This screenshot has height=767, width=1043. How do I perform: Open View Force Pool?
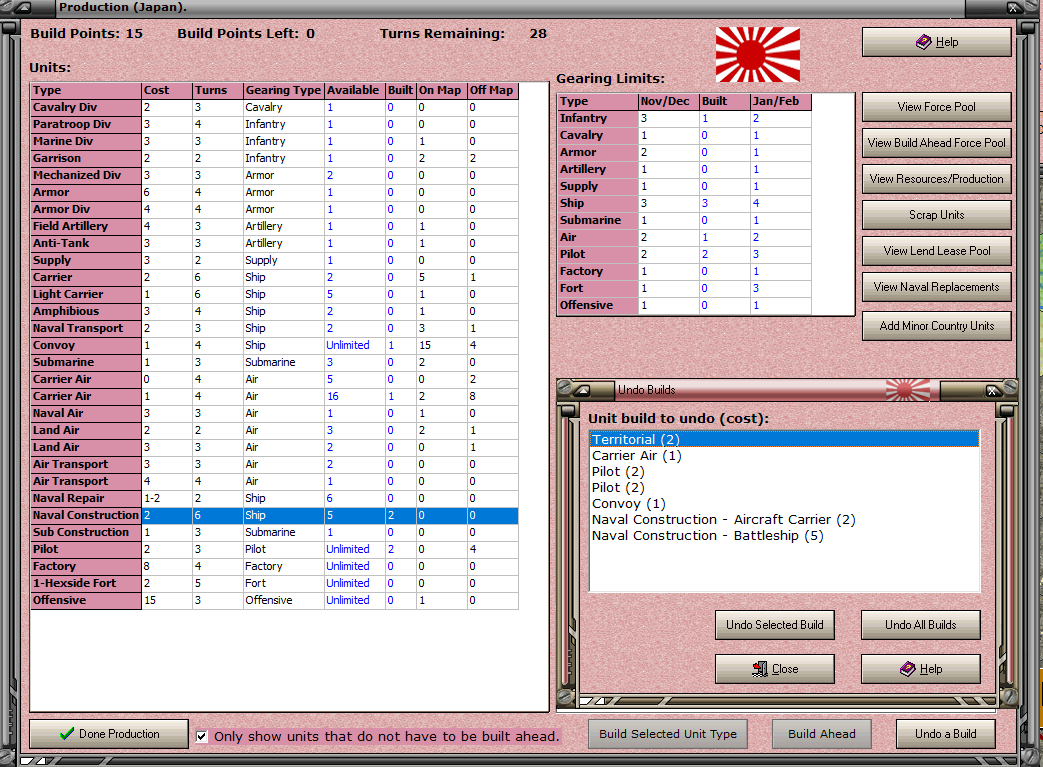(937, 107)
